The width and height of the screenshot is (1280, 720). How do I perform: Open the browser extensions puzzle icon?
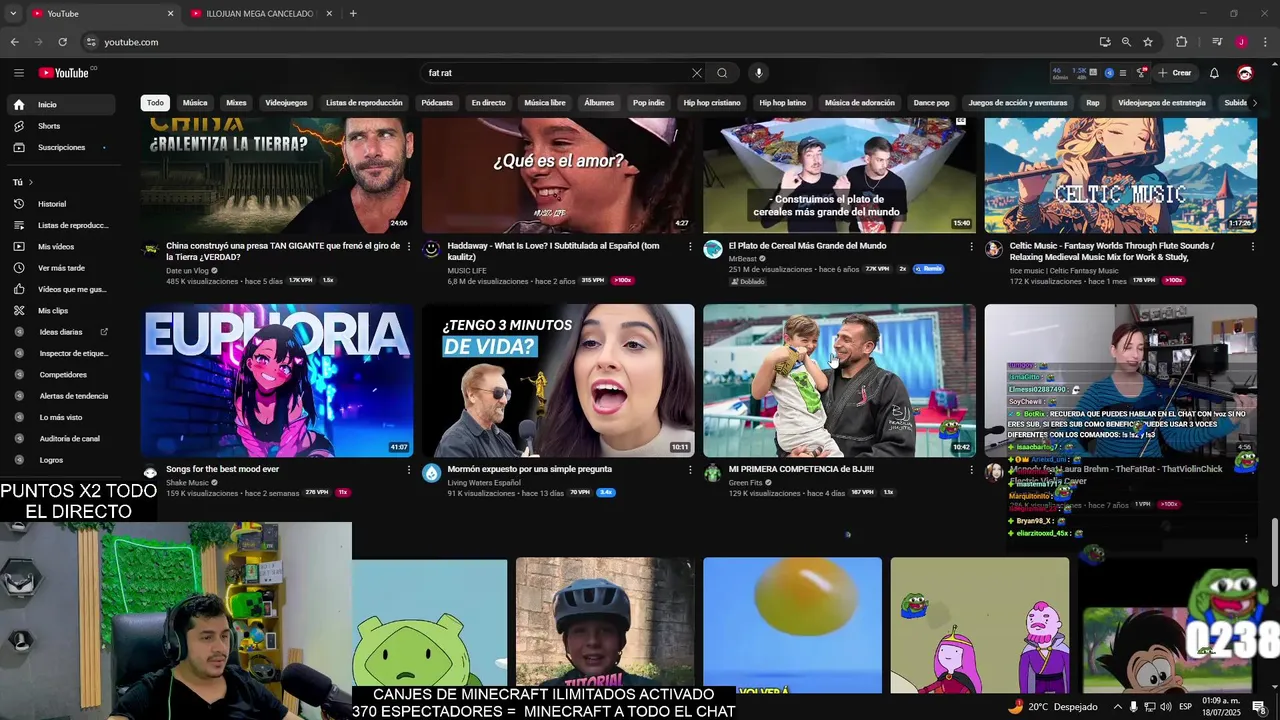pyautogui.click(x=1181, y=42)
